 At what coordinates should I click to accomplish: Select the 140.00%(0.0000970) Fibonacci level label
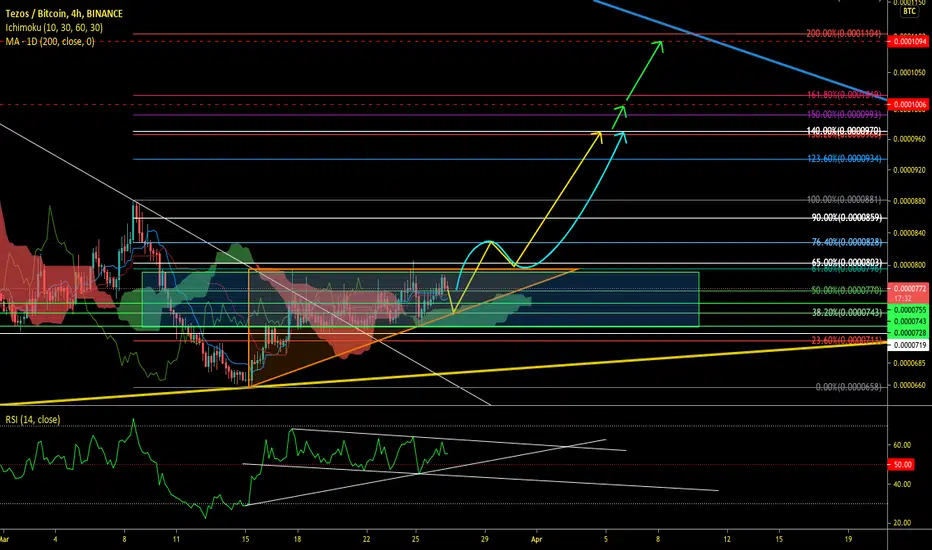click(x=843, y=131)
